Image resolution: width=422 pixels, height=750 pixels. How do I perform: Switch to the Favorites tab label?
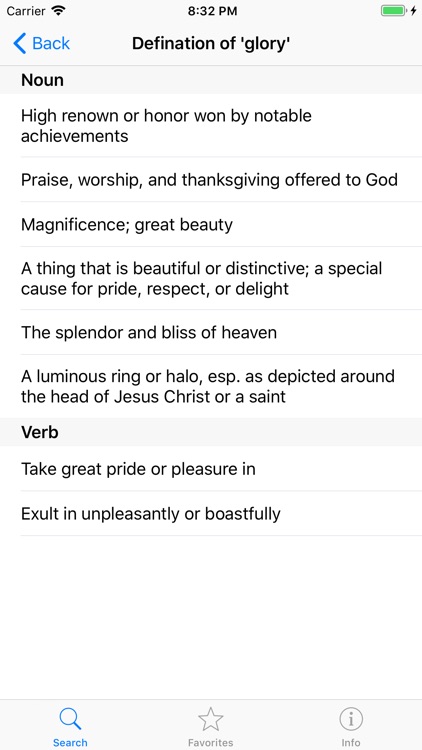[211, 742]
